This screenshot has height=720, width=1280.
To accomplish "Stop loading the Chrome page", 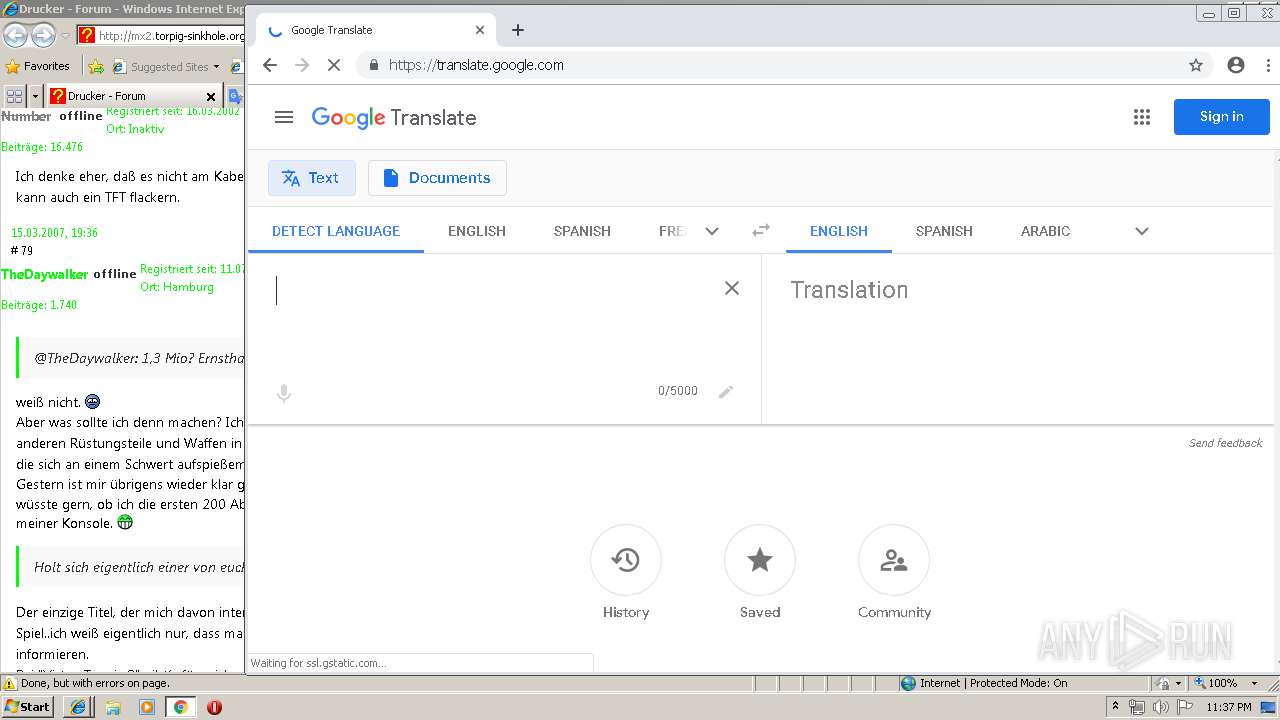I will (x=334, y=65).
